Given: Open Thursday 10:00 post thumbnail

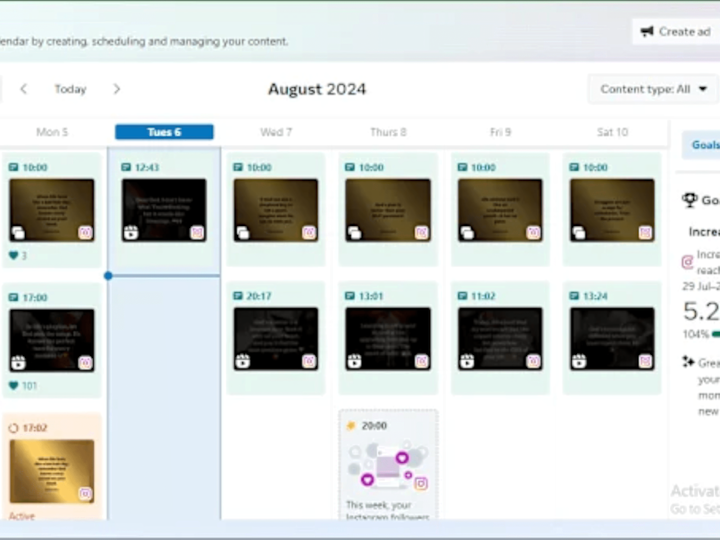Looking at the screenshot, I should 388,210.
